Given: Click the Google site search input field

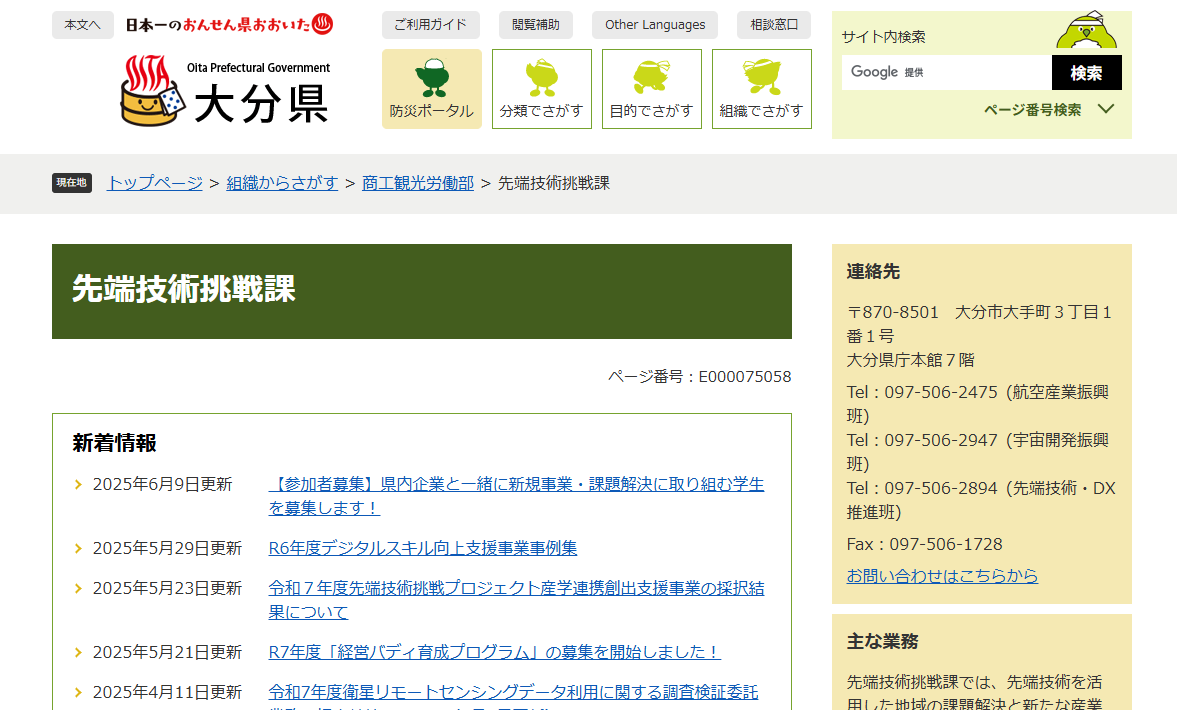Looking at the screenshot, I should (x=946, y=72).
